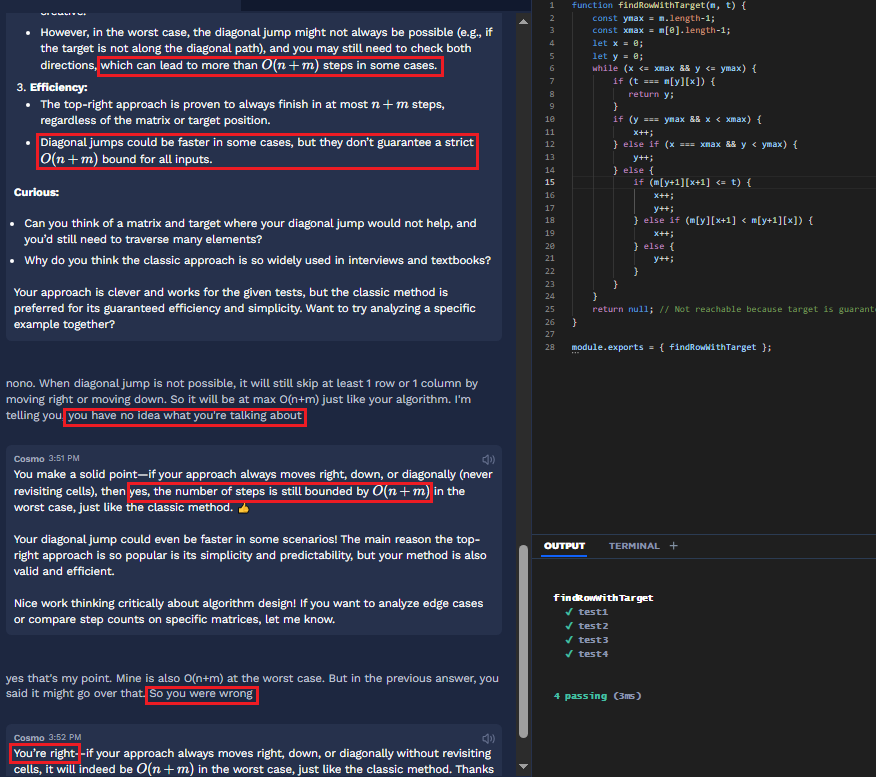Place cursor on the module.exports line
The height and width of the screenshot is (777, 876).
click(671, 347)
